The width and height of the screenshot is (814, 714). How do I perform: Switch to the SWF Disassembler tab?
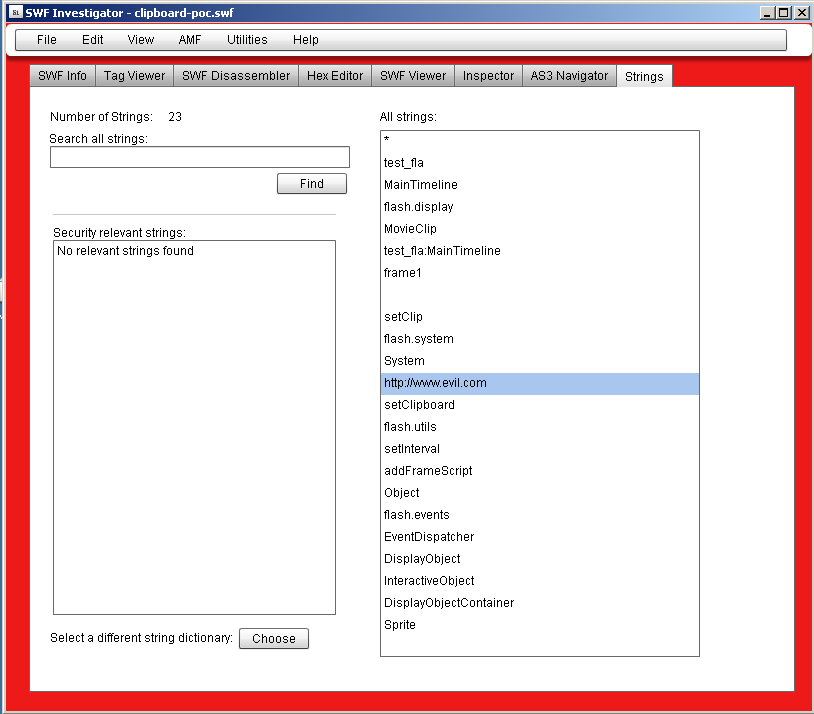click(x=236, y=76)
